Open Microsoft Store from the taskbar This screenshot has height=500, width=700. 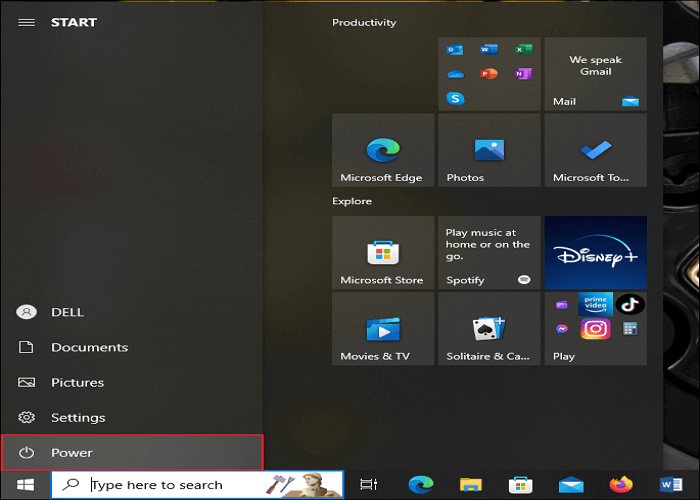point(521,485)
